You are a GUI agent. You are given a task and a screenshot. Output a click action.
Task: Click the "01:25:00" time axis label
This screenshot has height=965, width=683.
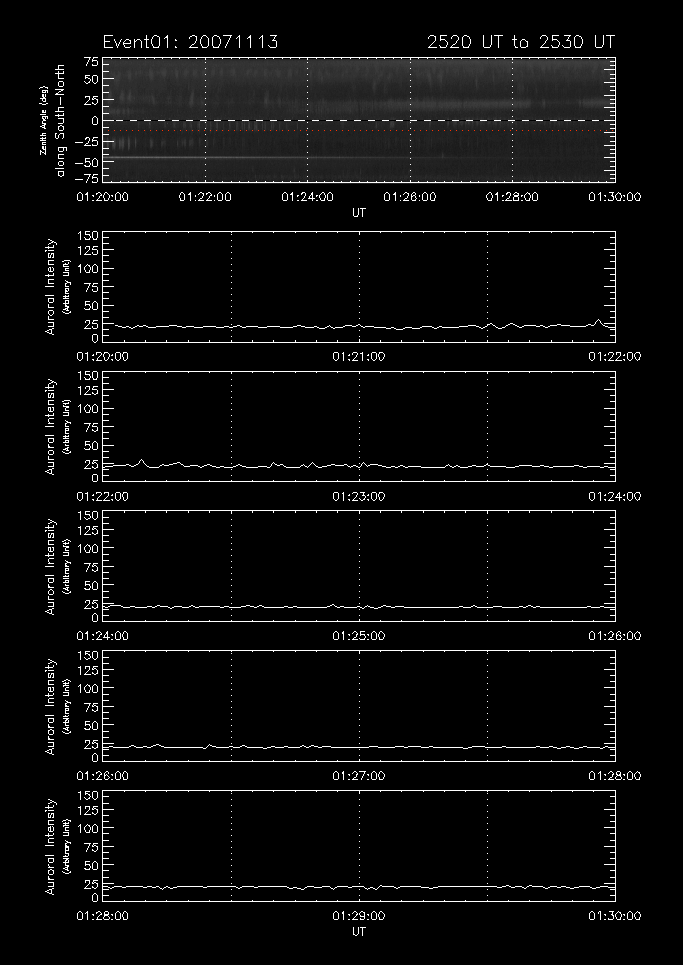pos(359,636)
